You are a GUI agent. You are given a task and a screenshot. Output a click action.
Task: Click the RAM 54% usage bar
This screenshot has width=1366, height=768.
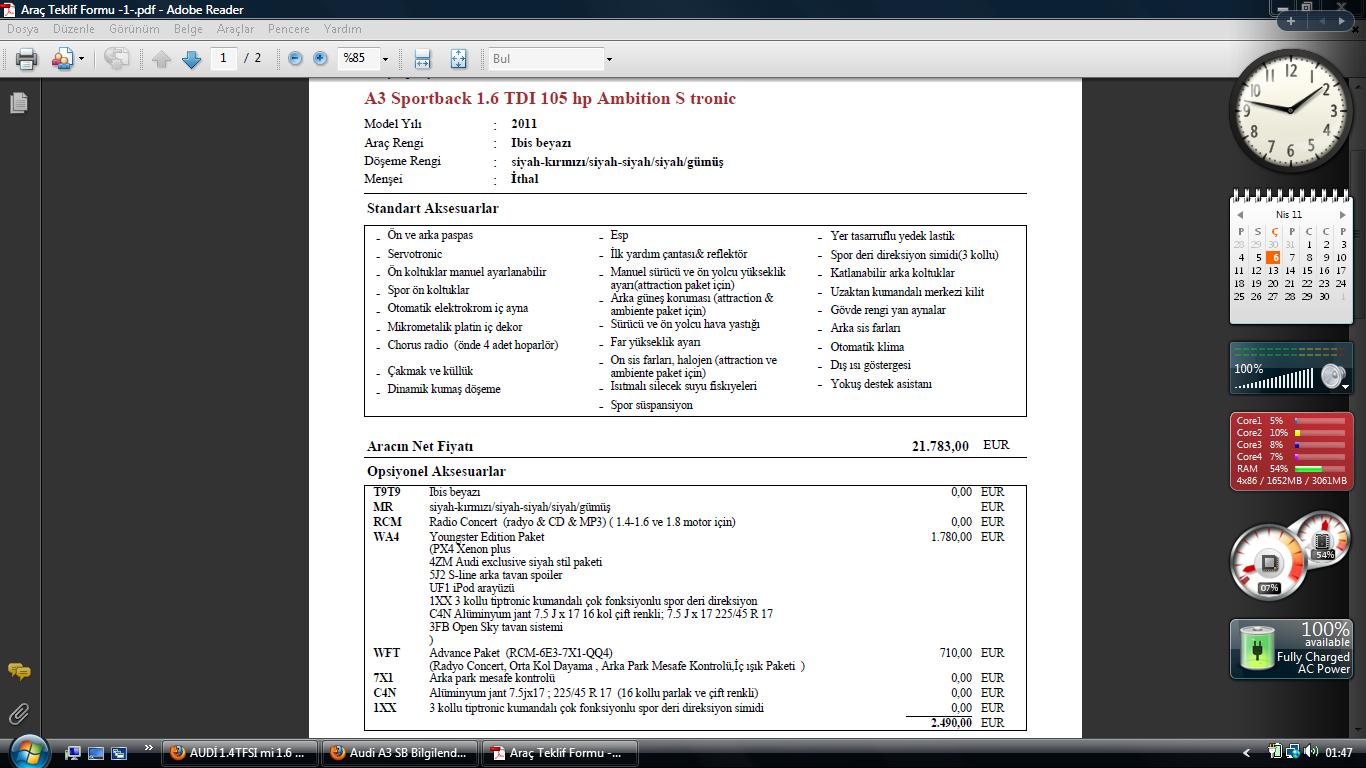click(1319, 468)
